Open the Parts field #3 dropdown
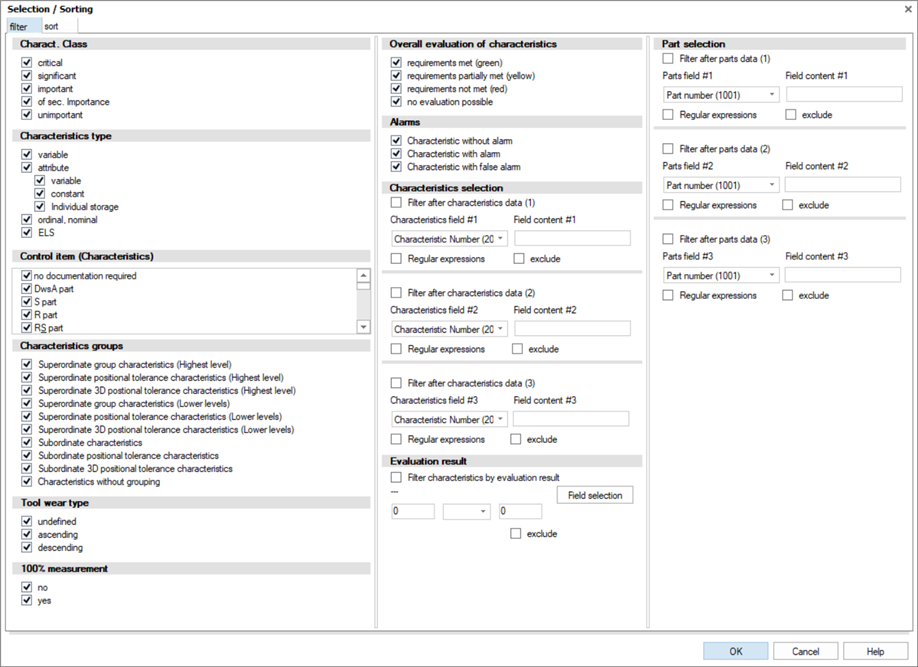 (721, 275)
